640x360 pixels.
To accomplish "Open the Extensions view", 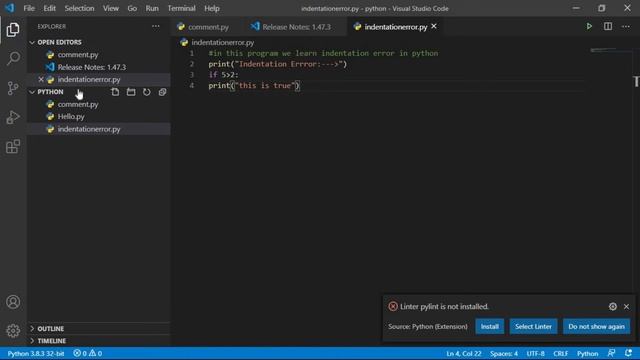I will [x=13, y=147].
